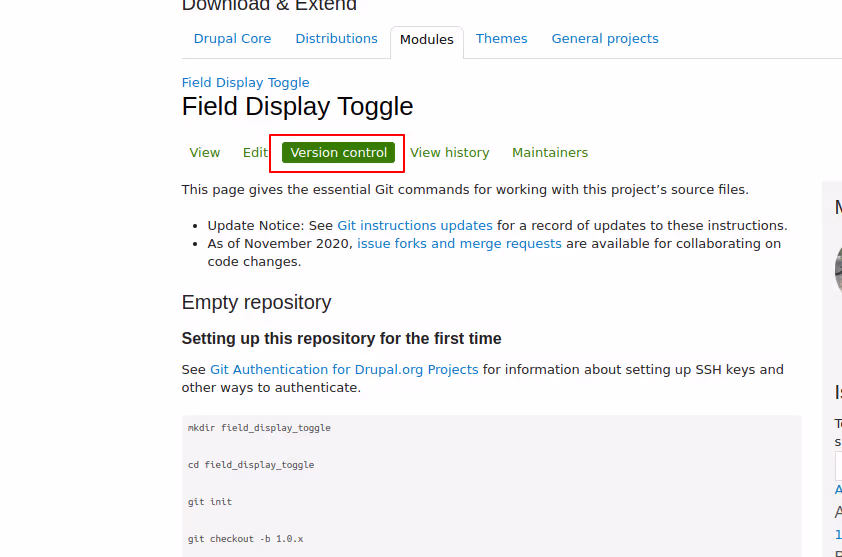The image size is (842, 557).
Task: Switch to the Distributions tab
Action: tap(336, 39)
